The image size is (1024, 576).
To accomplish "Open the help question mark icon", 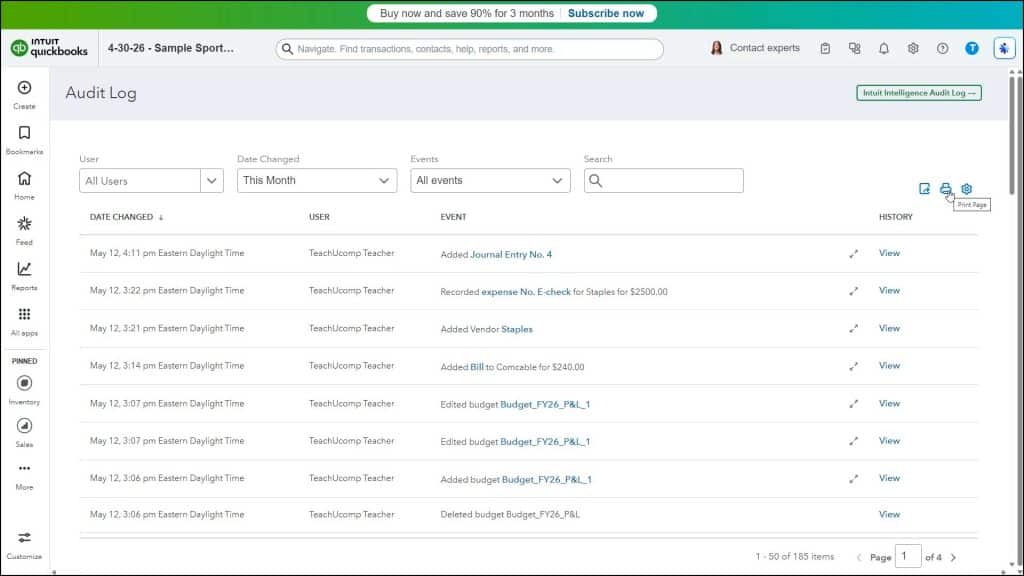I will pyautogui.click(x=942, y=48).
